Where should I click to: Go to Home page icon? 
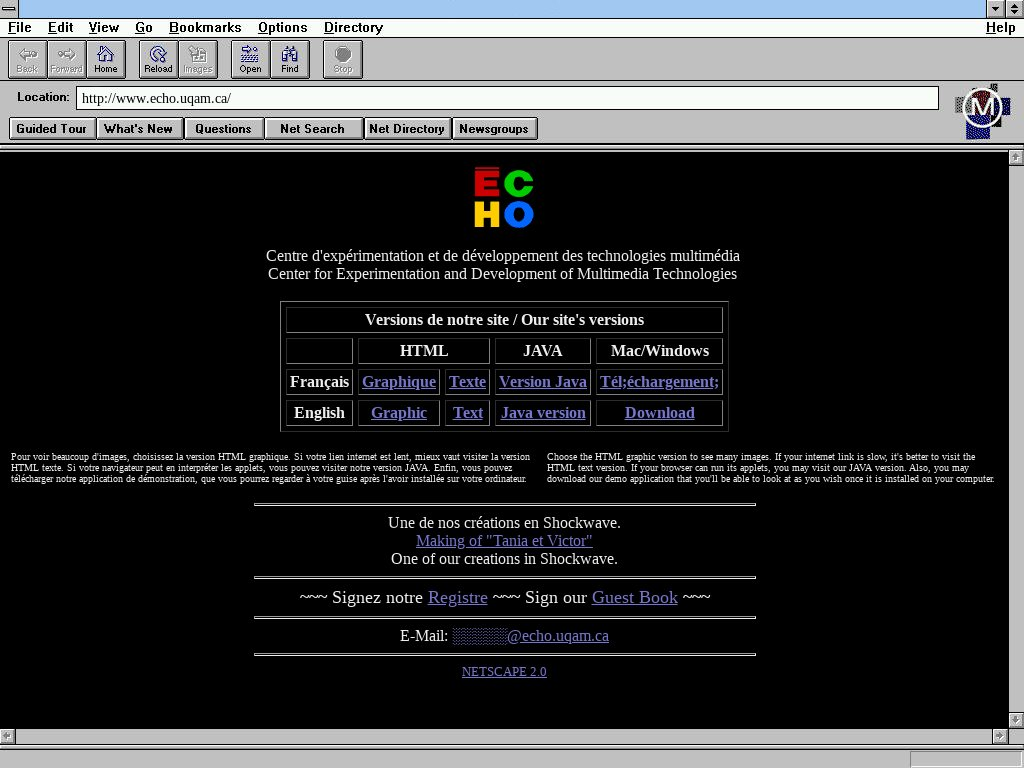coord(105,59)
